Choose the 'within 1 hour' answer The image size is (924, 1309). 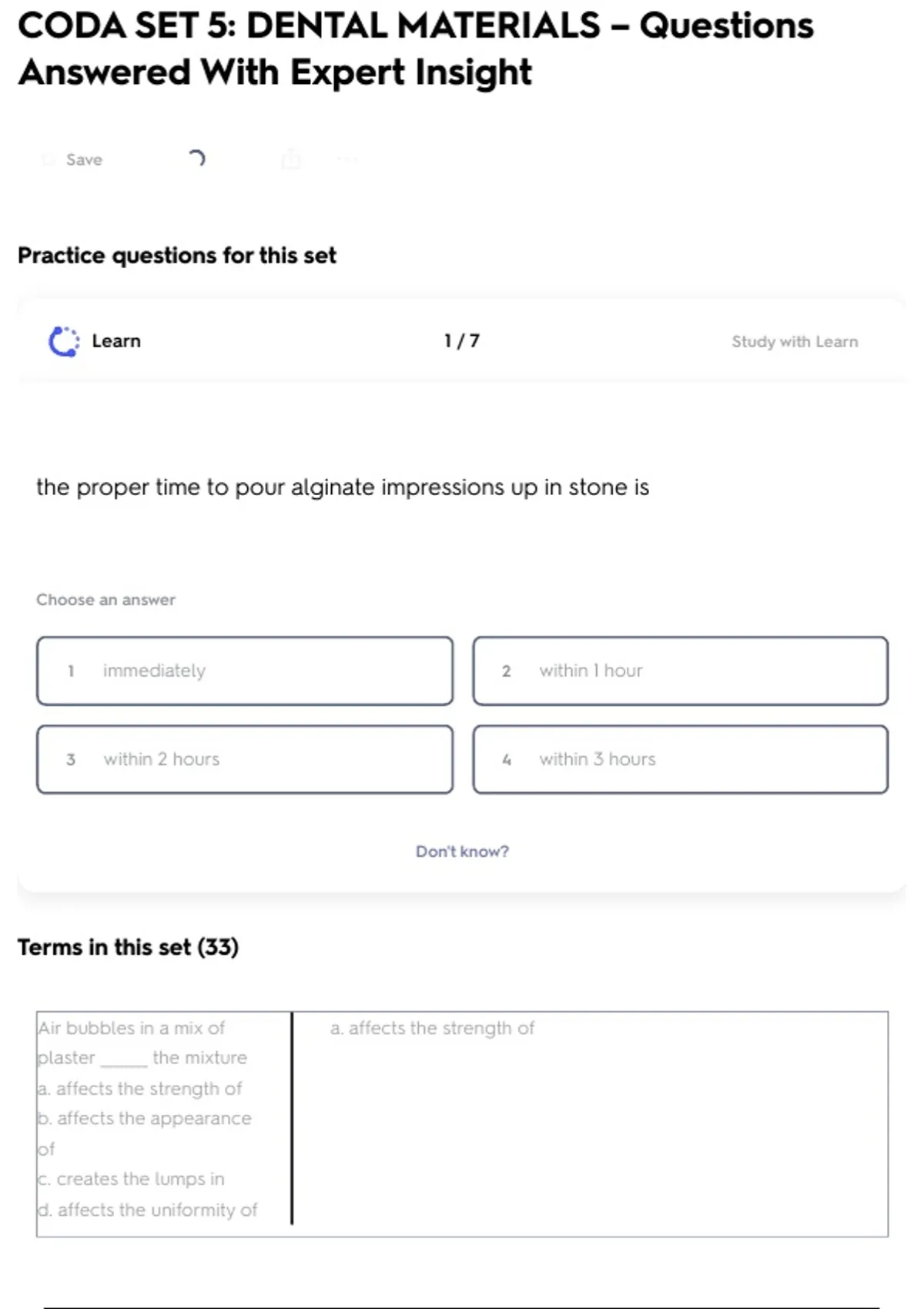click(680, 671)
